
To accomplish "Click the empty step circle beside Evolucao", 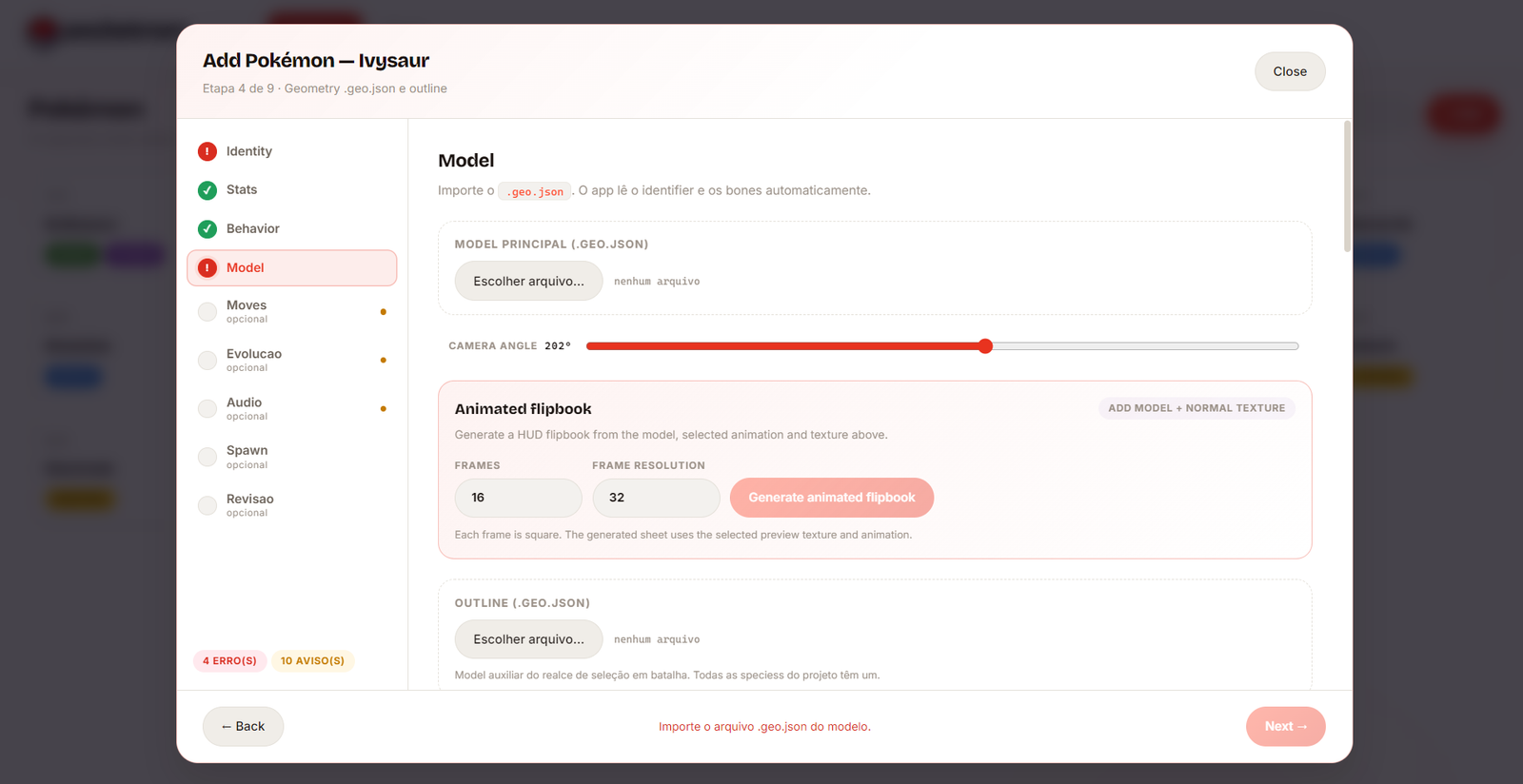I will [208, 361].
